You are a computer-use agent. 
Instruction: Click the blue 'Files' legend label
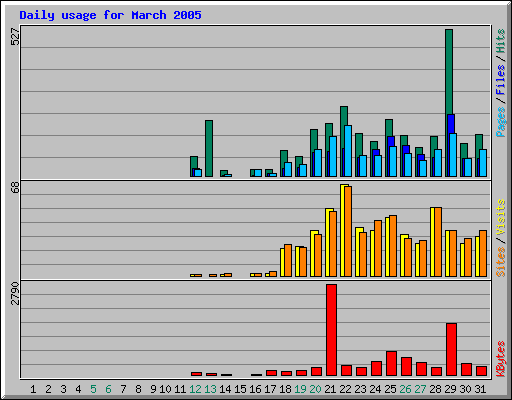pyautogui.click(x=501, y=80)
